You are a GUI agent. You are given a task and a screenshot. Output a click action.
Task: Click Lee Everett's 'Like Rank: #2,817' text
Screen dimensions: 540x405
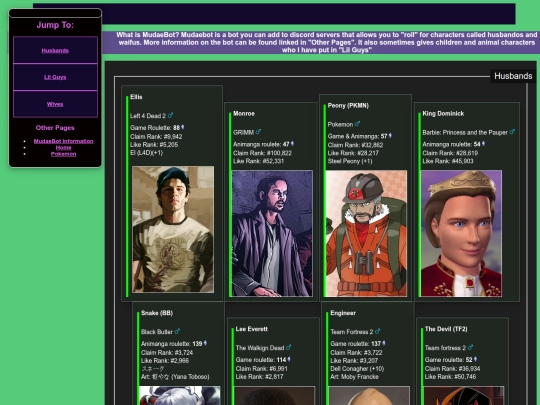[x=259, y=377]
